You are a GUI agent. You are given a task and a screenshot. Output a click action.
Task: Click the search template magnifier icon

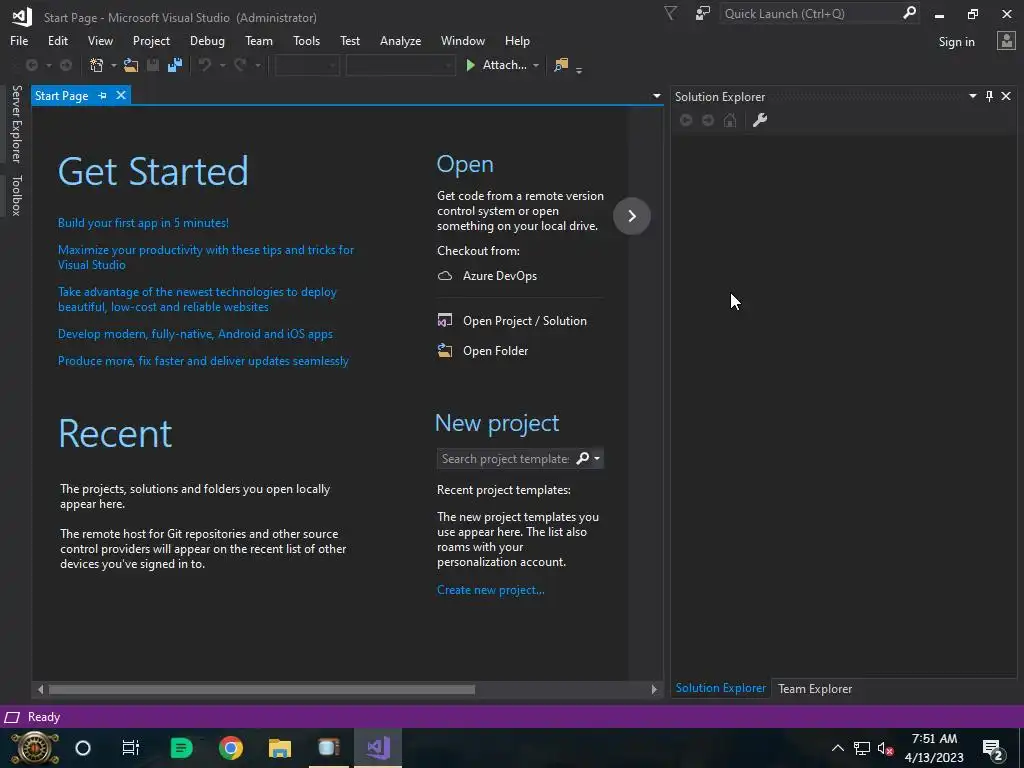coord(583,458)
